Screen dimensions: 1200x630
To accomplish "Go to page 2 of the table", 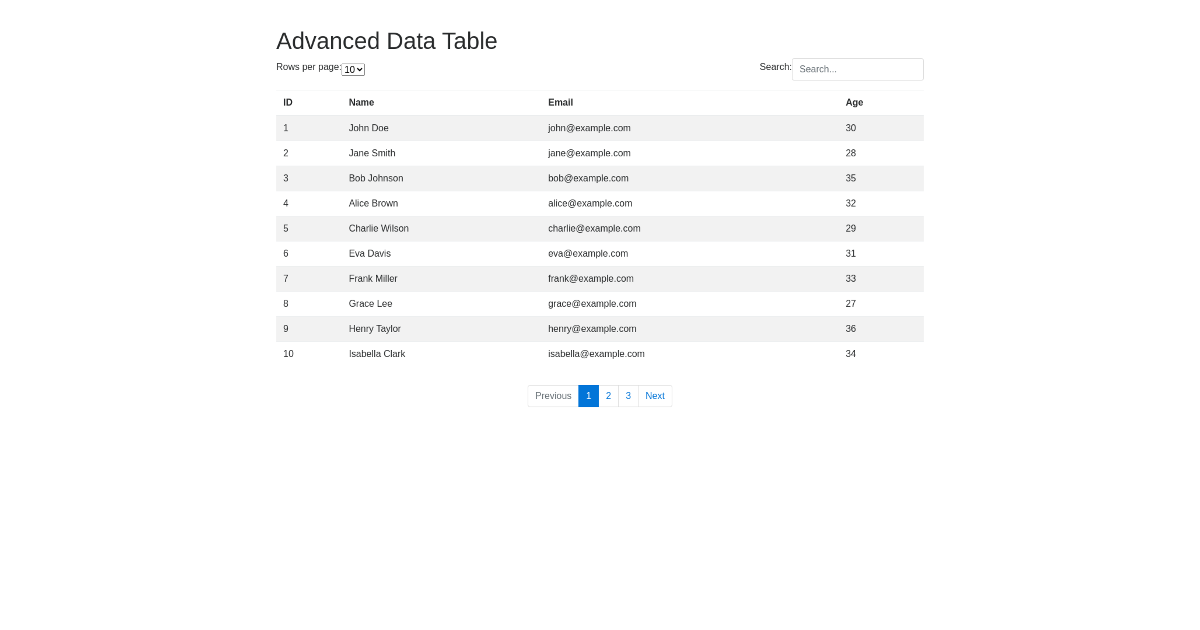I will pyautogui.click(x=608, y=396).
